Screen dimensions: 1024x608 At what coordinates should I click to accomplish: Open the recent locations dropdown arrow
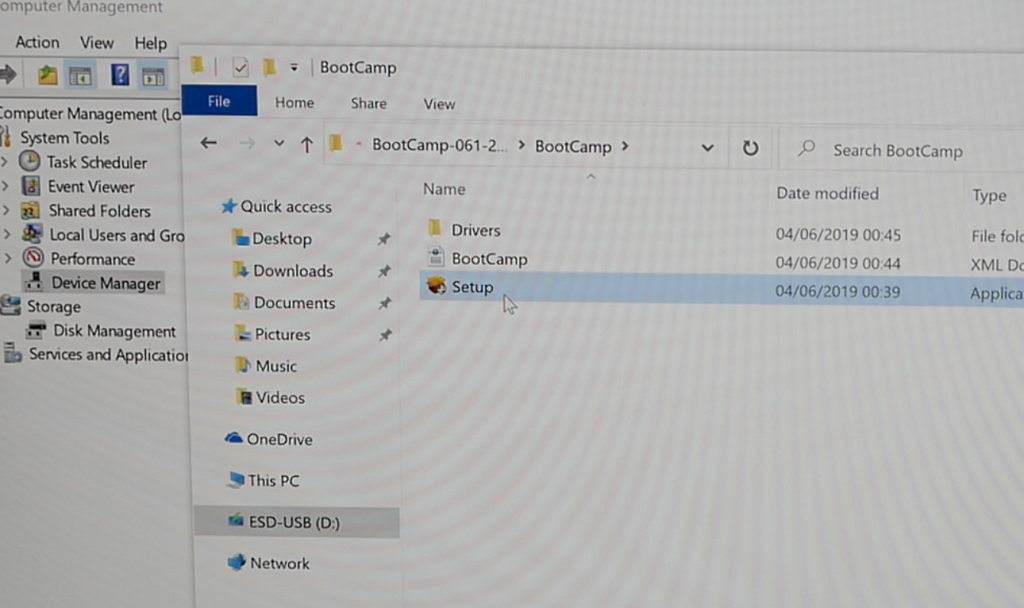click(279, 143)
